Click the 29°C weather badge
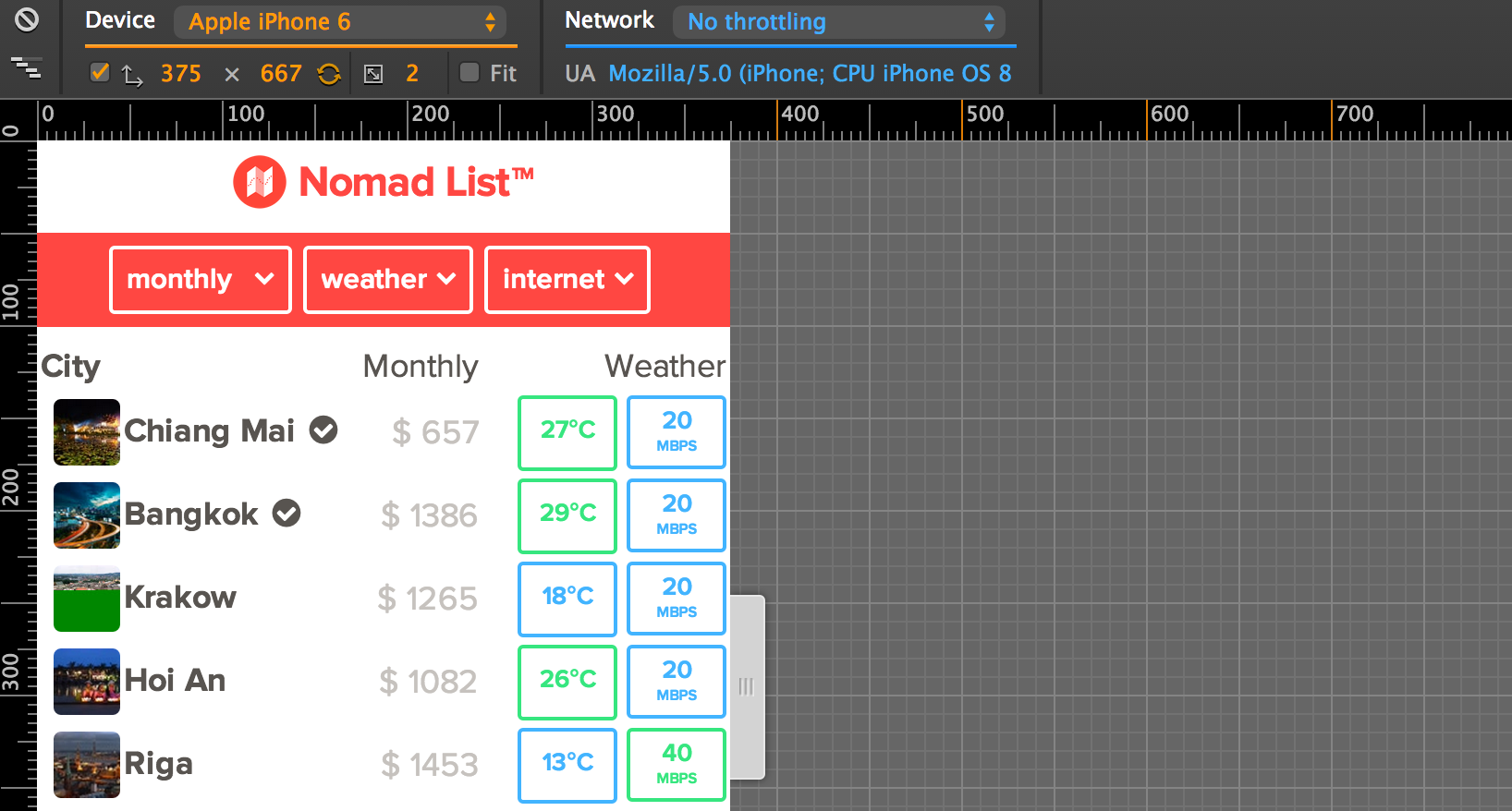Viewport: 1512px width, 811px height. click(567, 515)
